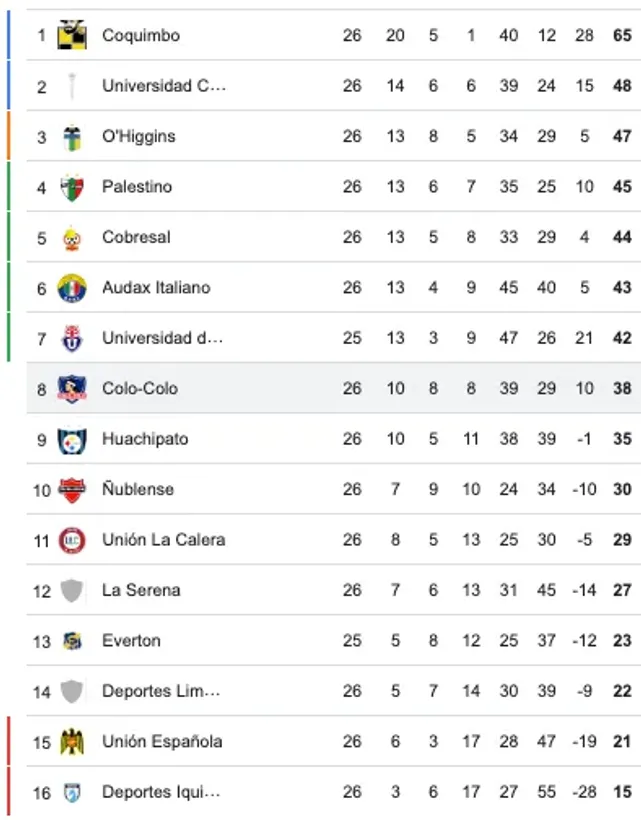Select the Unión La Calera logo

coord(70,540)
